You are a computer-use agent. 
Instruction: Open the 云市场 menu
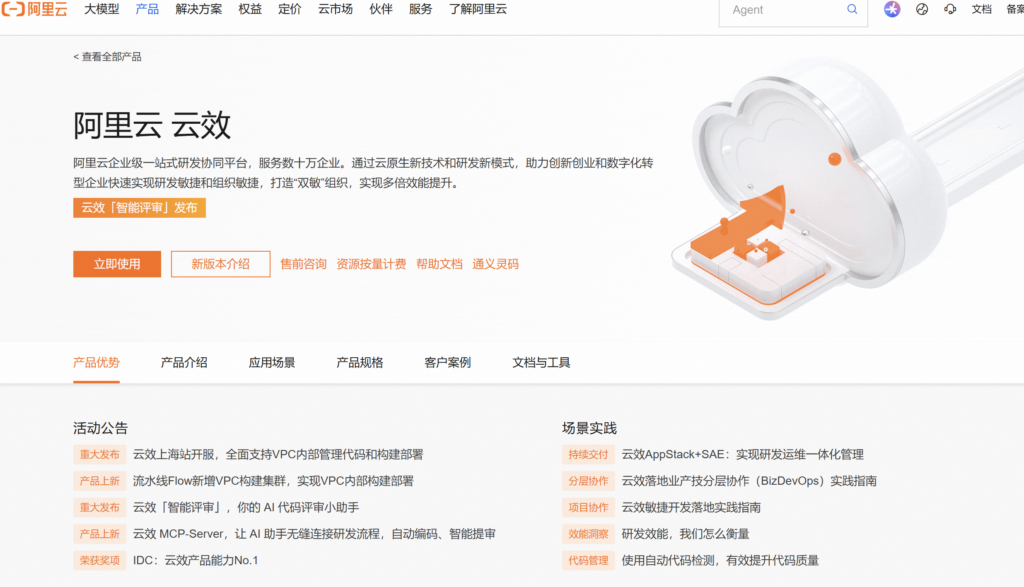335,9
